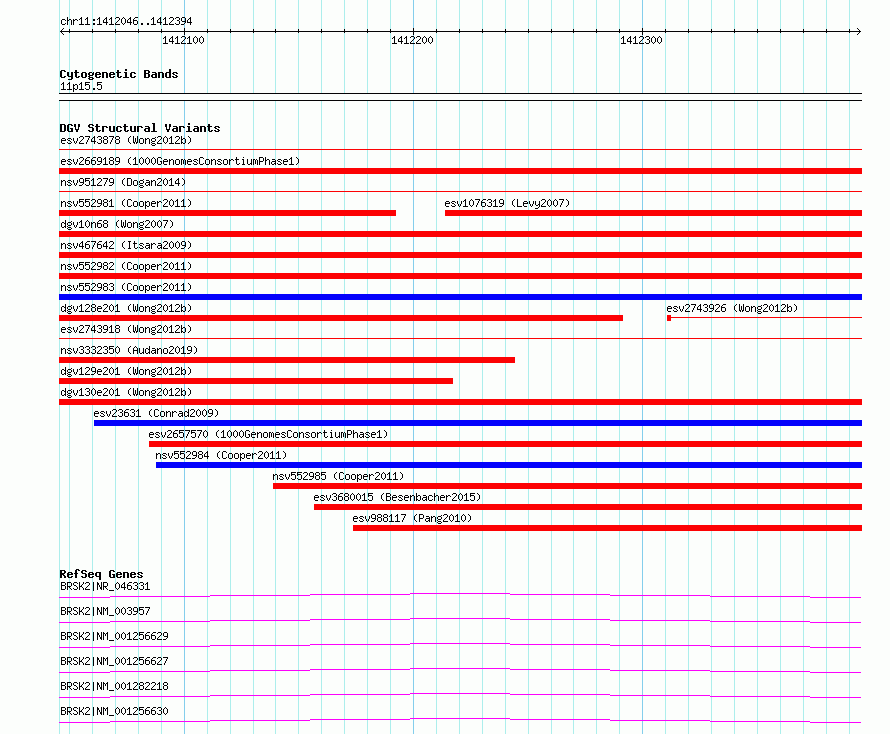
Task: Click the blue bar under nsv552984
Action: click(509, 465)
